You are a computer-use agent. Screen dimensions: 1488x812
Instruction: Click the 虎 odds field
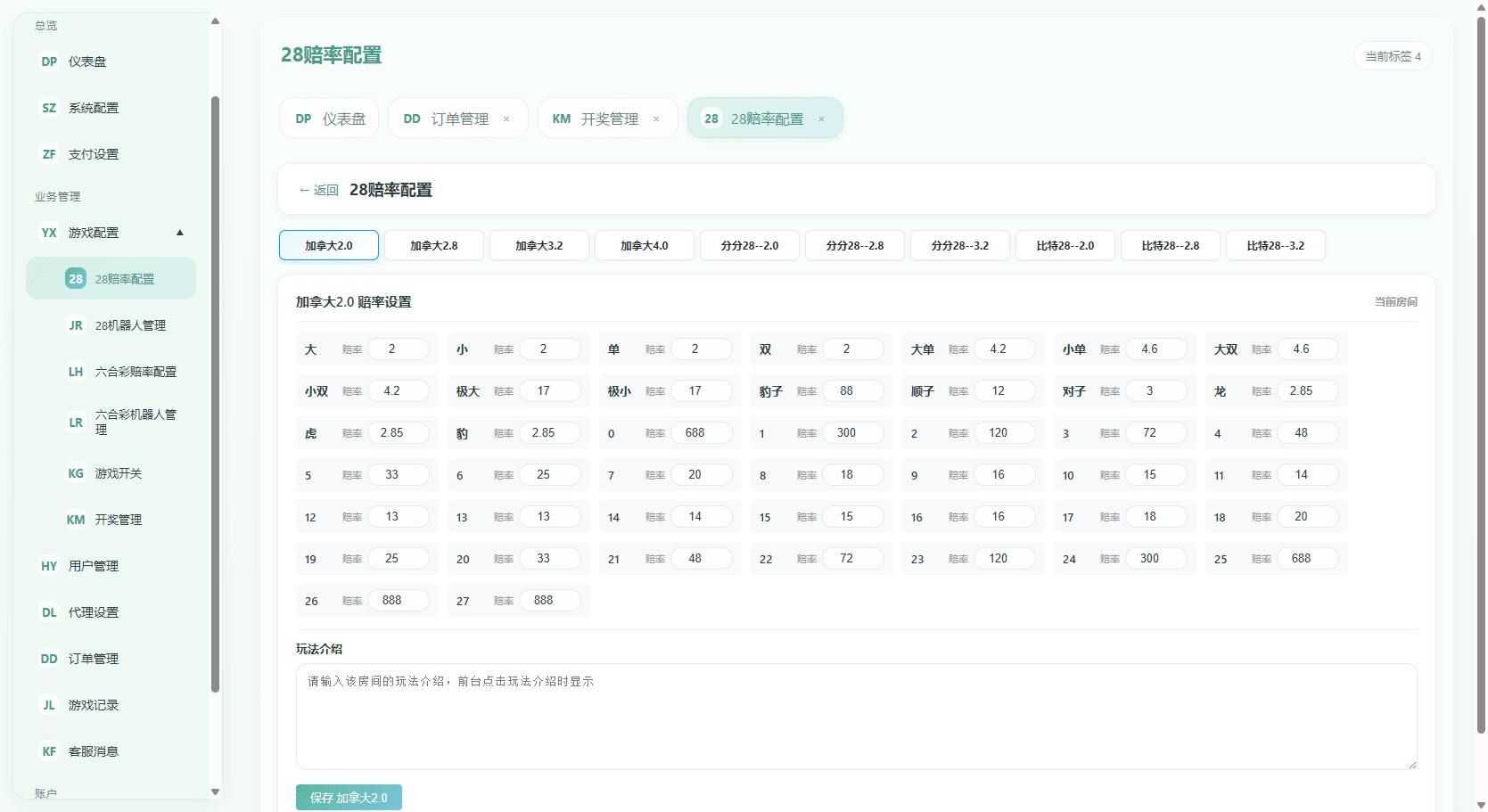click(x=399, y=432)
